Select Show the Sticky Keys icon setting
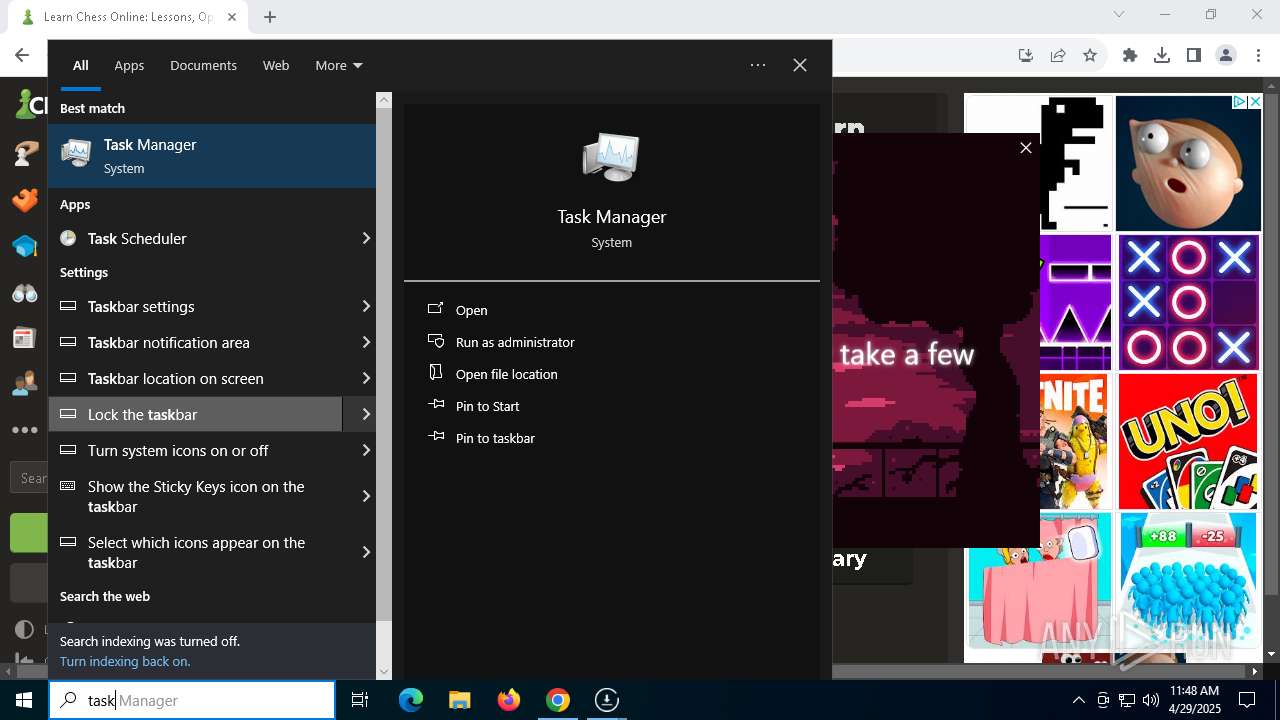1280x720 pixels. [x=195, y=496]
